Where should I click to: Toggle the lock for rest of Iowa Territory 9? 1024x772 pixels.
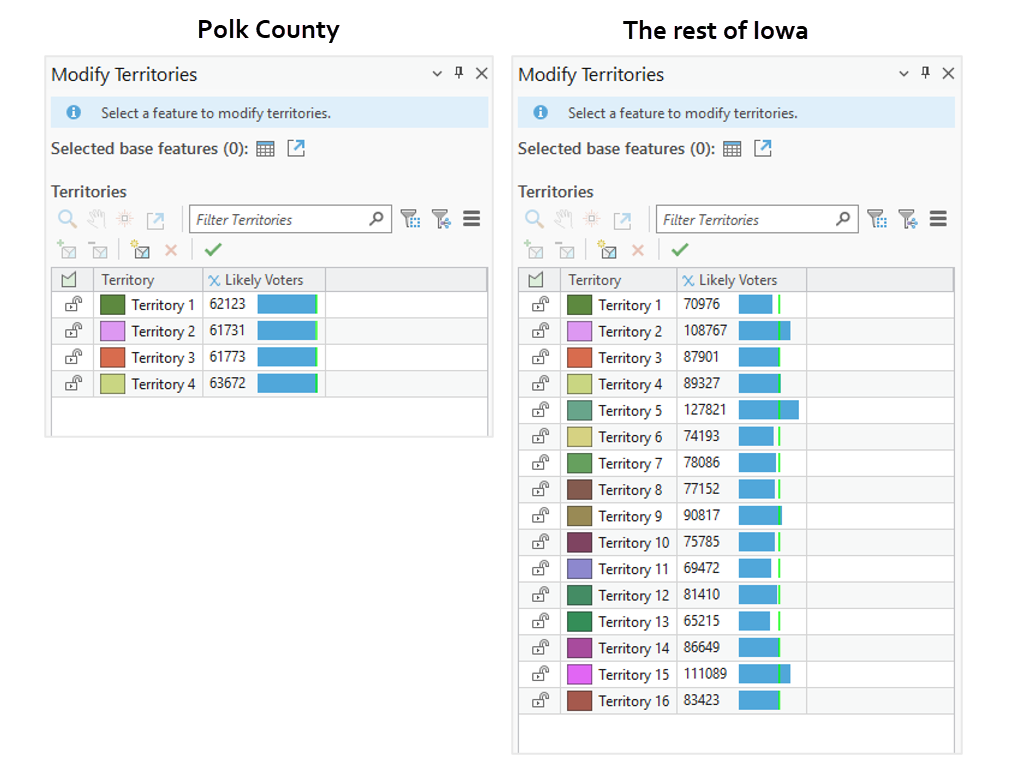click(x=540, y=516)
